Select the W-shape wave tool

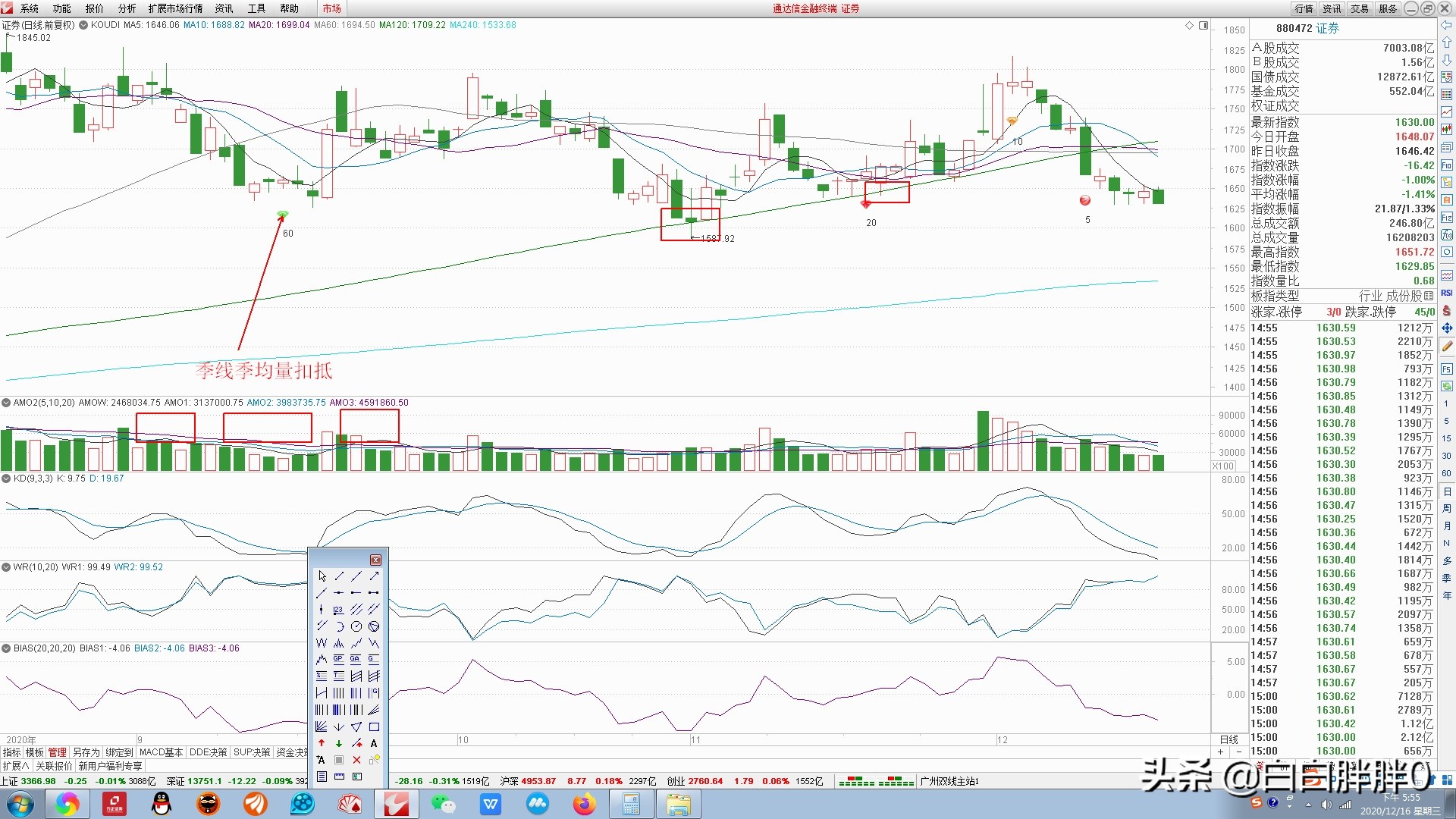click(322, 643)
